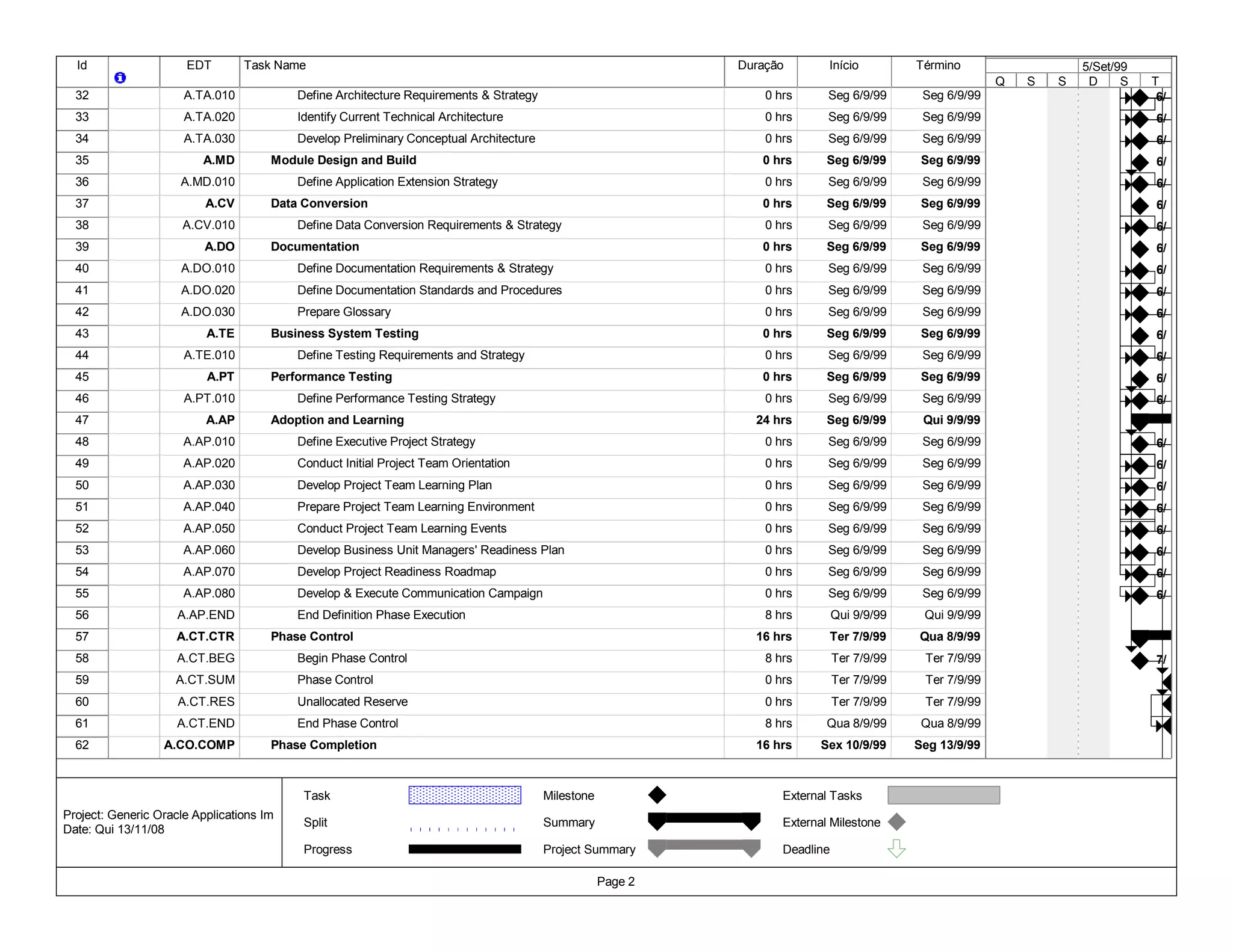The image size is (1233, 952).
Task: Click milestone diamond for Data Conversion row
Action: 1140,205
